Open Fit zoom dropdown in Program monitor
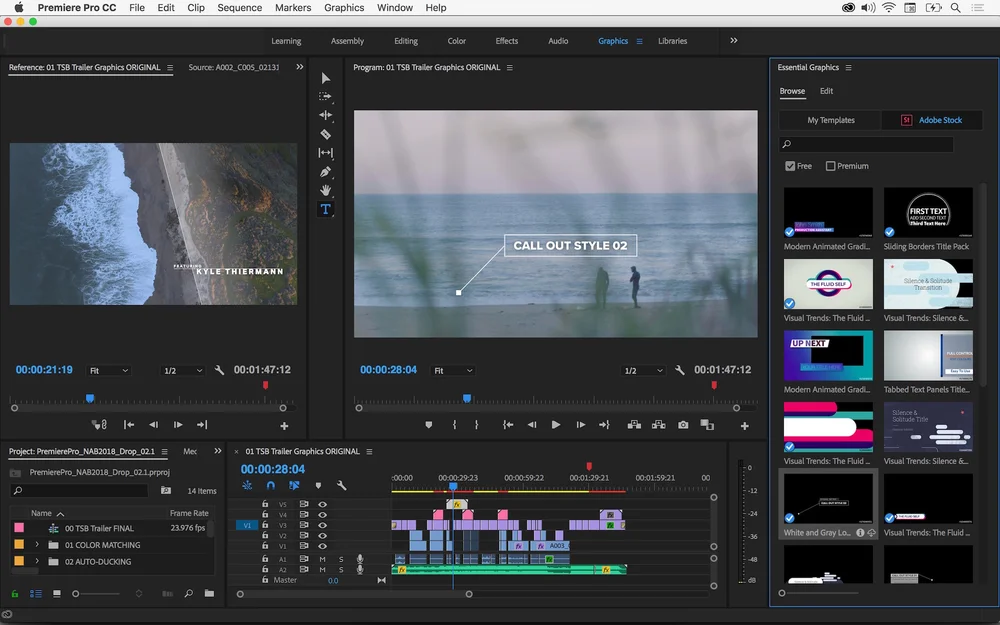Viewport: 1000px width, 625px height. (453, 371)
